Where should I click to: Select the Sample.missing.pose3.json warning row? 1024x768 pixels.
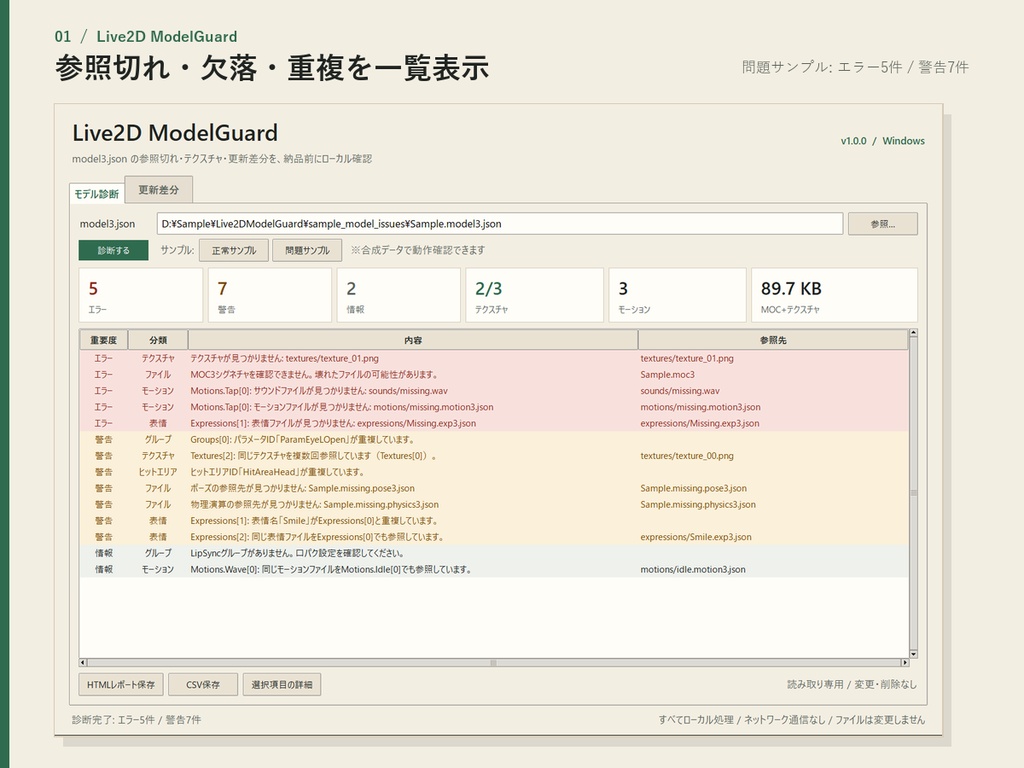coord(494,488)
